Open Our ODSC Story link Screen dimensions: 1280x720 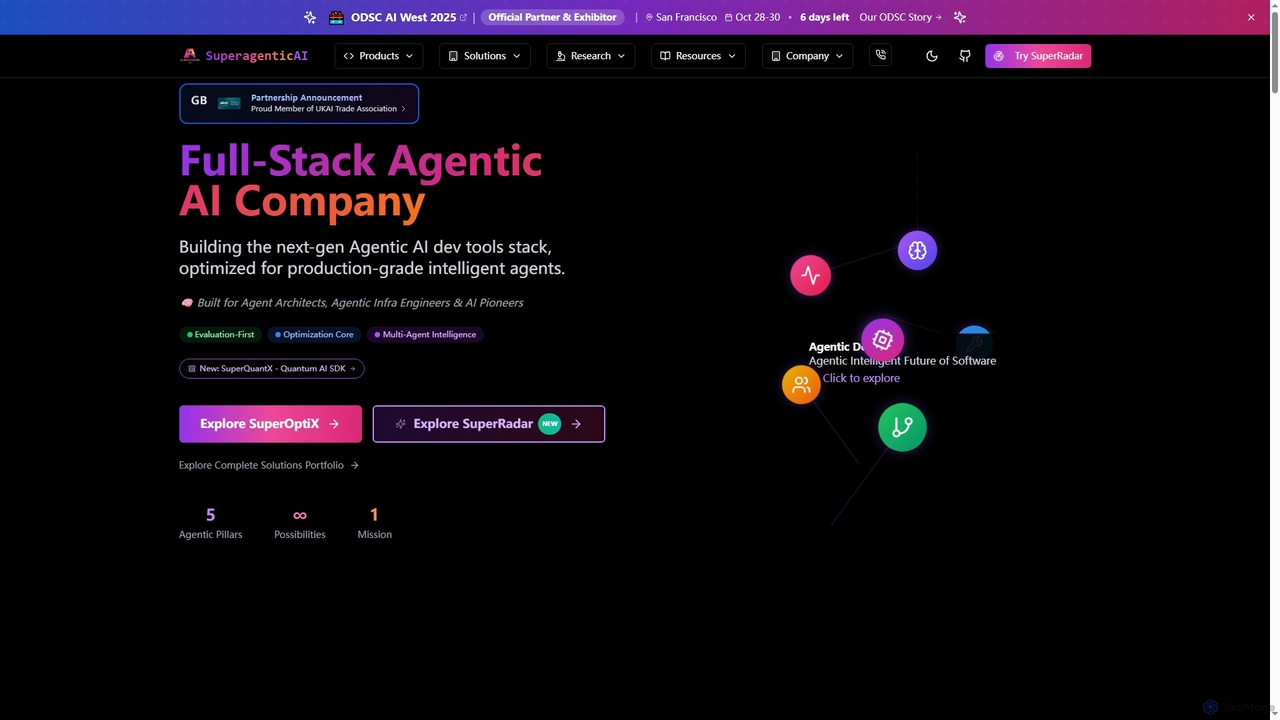[900, 17]
